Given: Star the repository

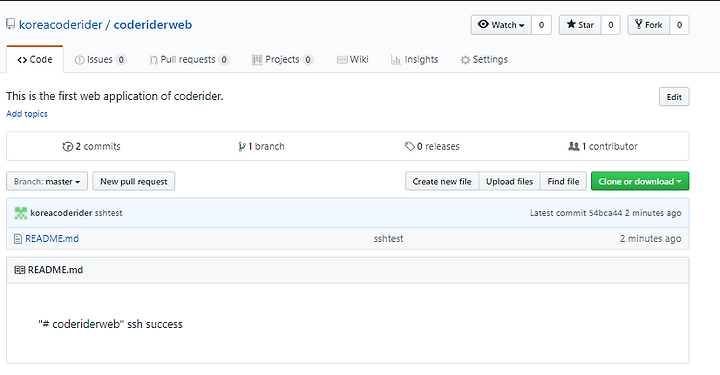Looking at the screenshot, I should point(580,25).
